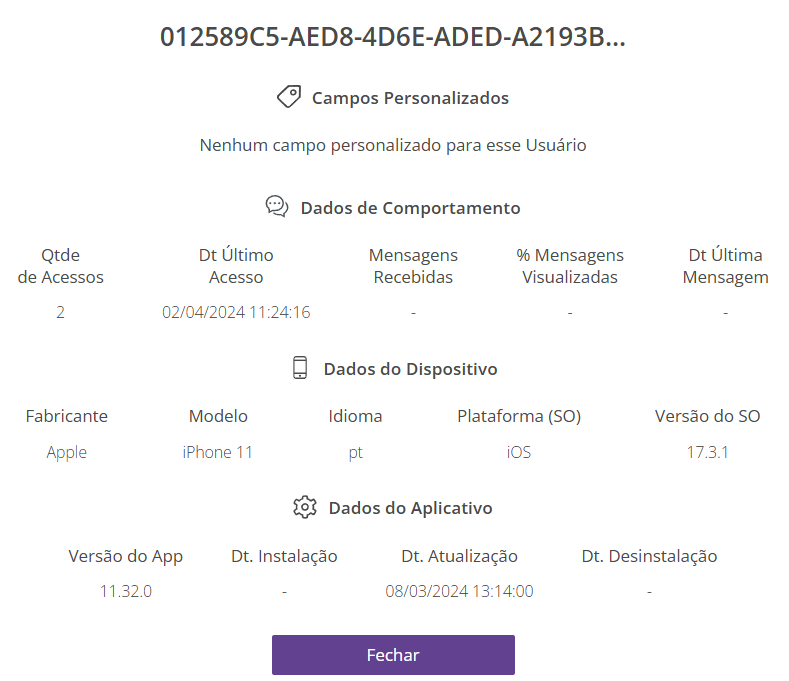This screenshot has height=681, width=789.
Task: Click the Dados do Dispositivo heading text
Action: tap(410, 369)
